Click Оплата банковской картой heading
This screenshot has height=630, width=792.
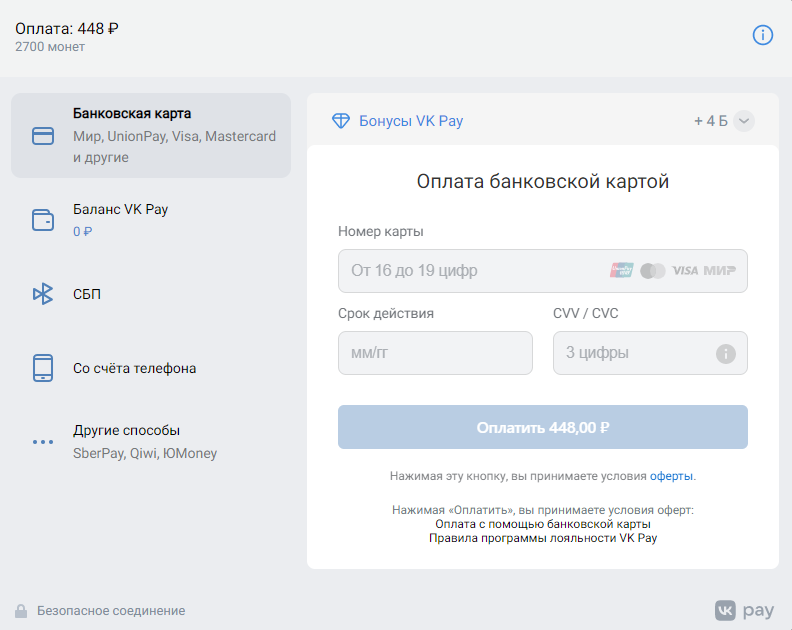542,181
